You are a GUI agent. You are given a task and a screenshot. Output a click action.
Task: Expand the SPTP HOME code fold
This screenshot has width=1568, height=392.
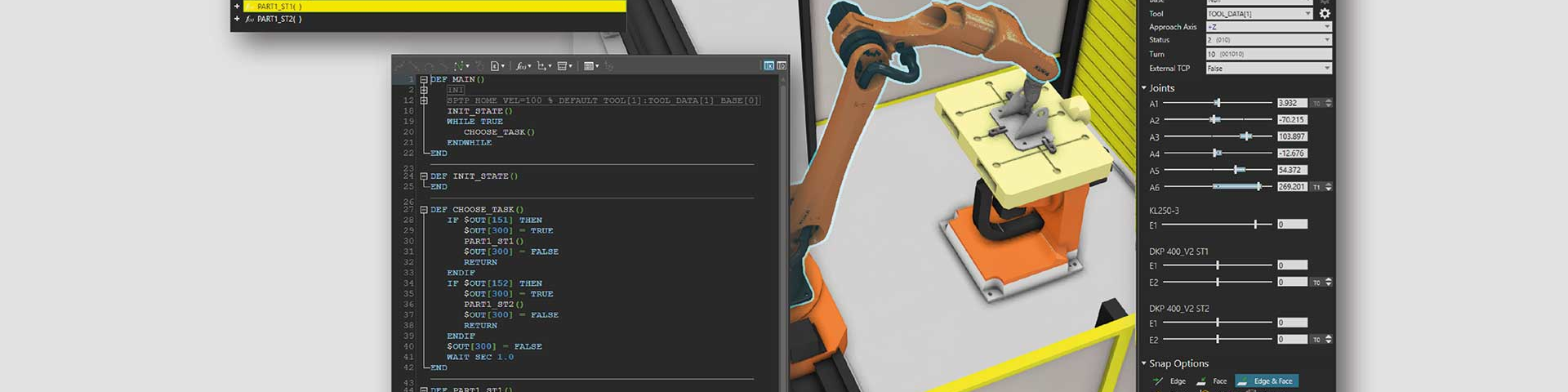tap(424, 100)
